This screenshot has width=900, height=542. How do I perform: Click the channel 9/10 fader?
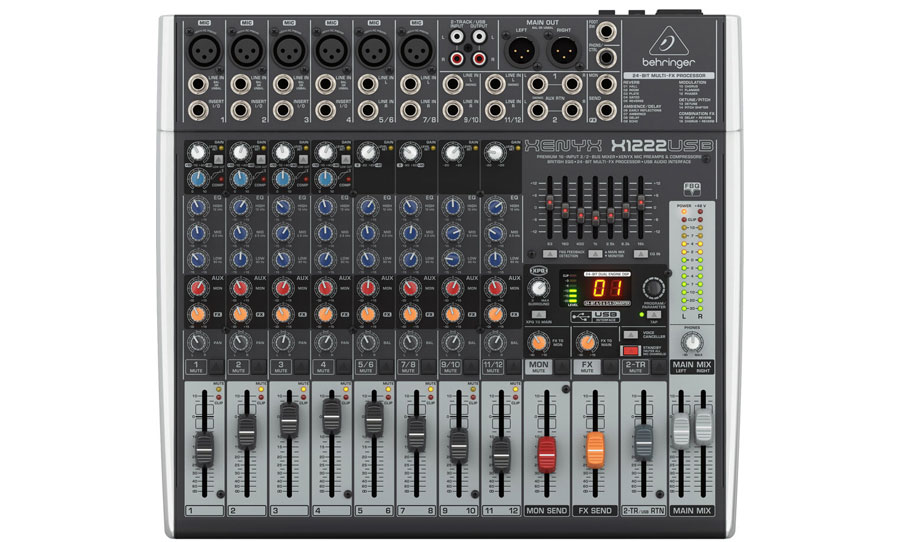(459, 445)
